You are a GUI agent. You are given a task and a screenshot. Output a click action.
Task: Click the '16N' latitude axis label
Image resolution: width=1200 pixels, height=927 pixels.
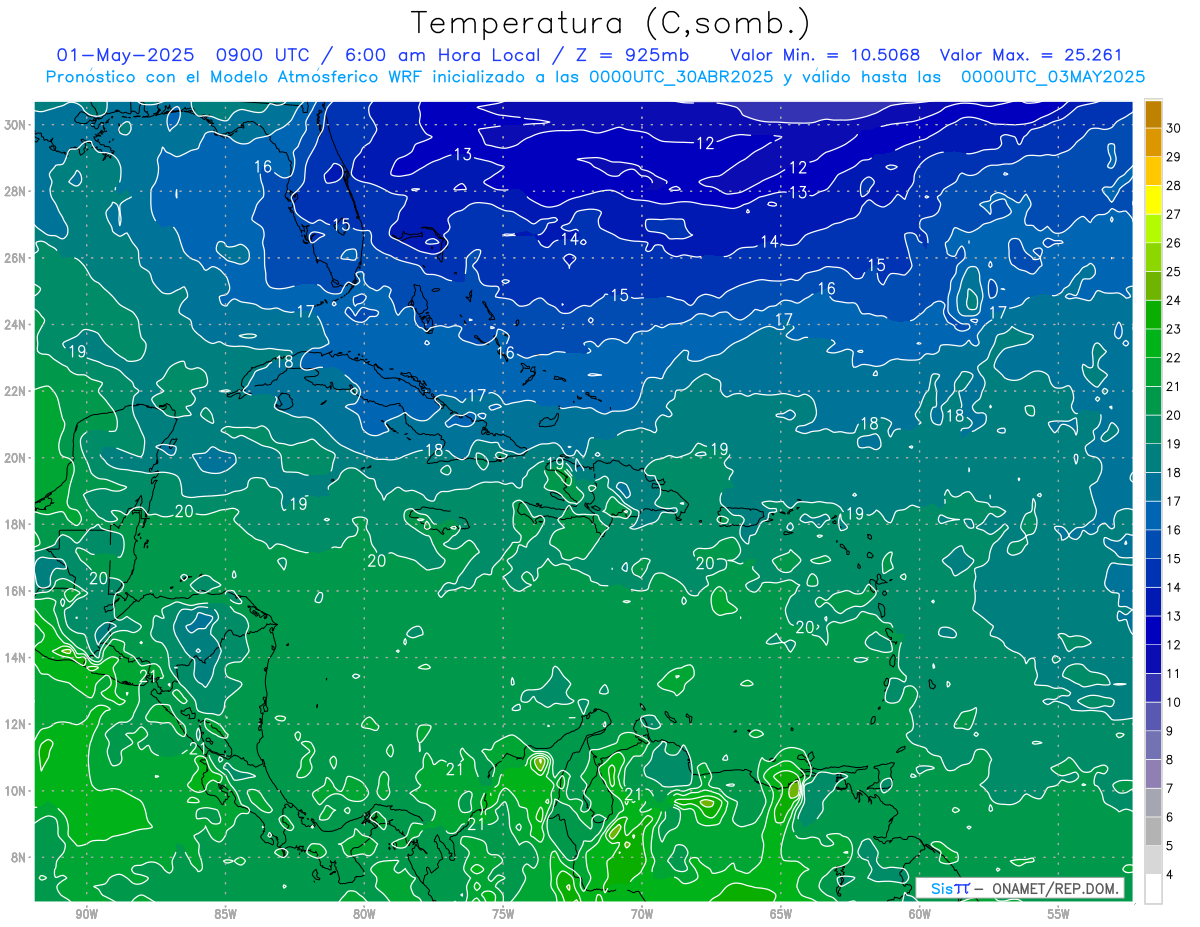(x=15, y=590)
